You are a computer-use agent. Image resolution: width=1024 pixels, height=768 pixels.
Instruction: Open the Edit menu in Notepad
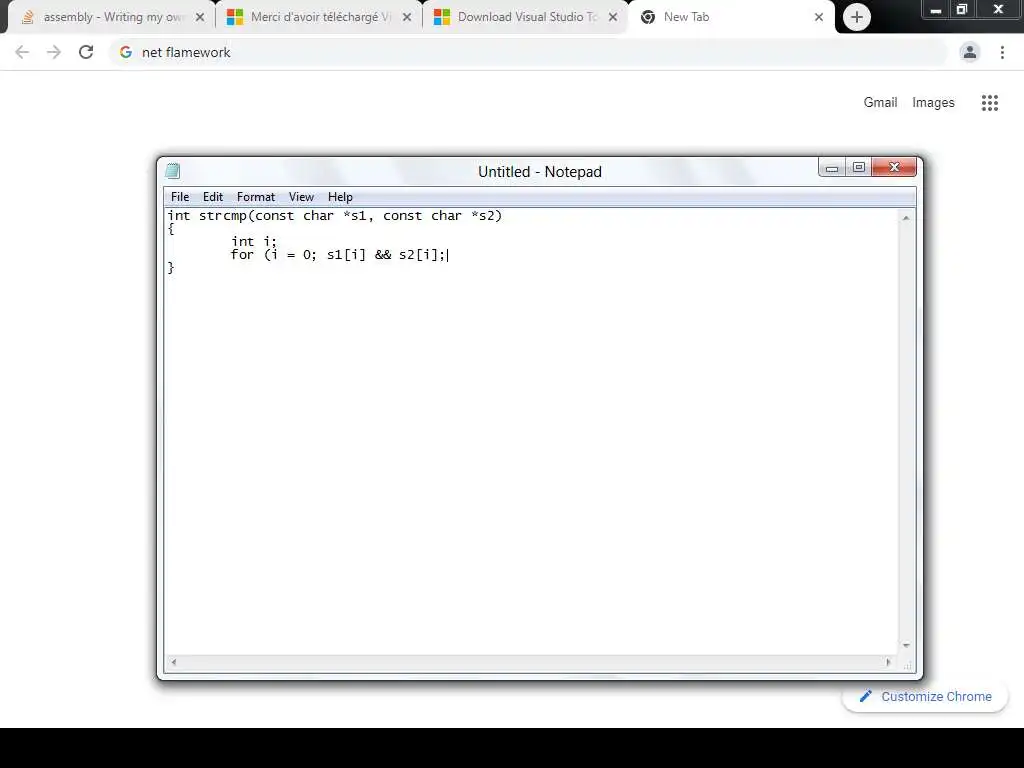pyautogui.click(x=212, y=197)
